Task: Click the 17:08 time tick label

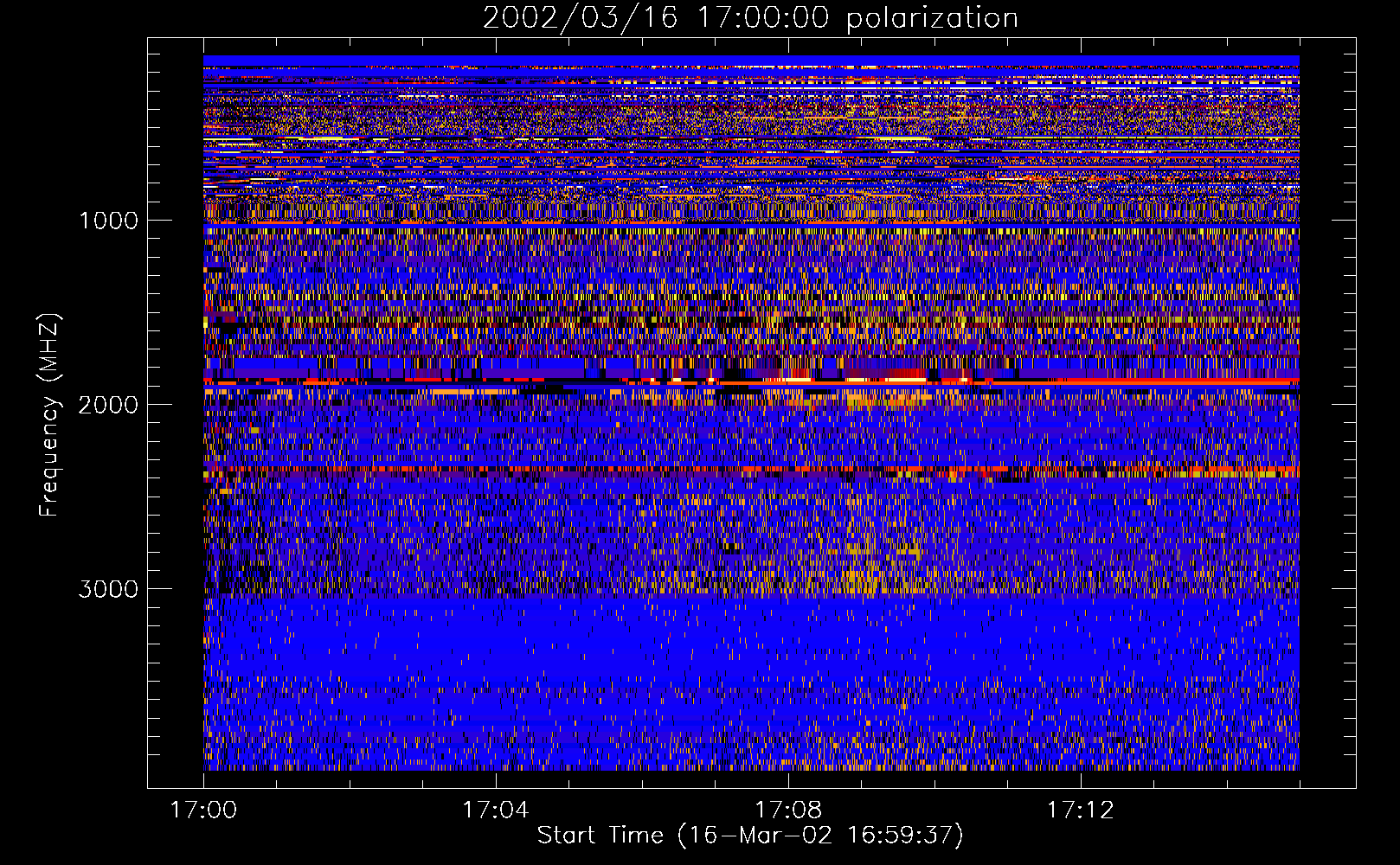Action: click(788, 811)
